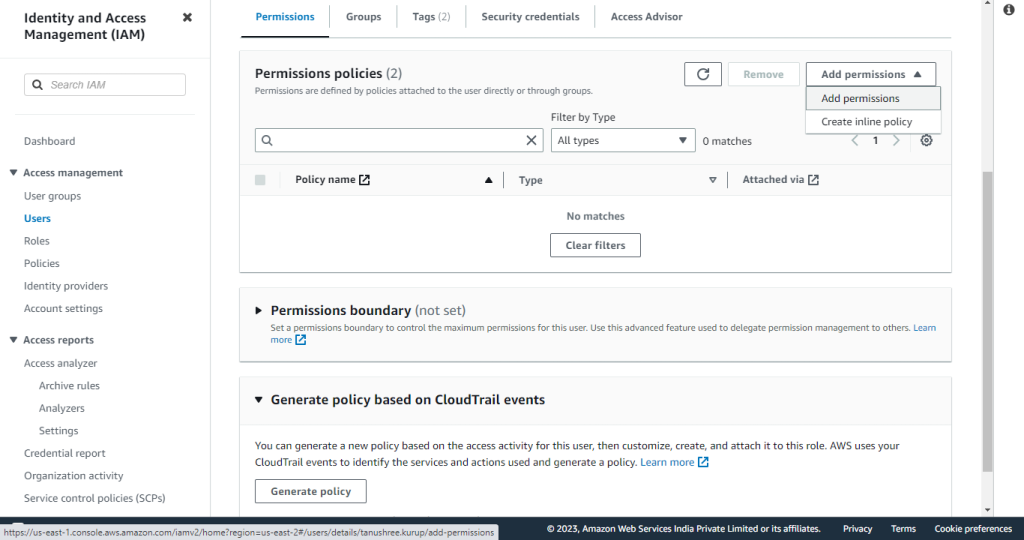Collapse the Access reports nav group

[x=13, y=340]
